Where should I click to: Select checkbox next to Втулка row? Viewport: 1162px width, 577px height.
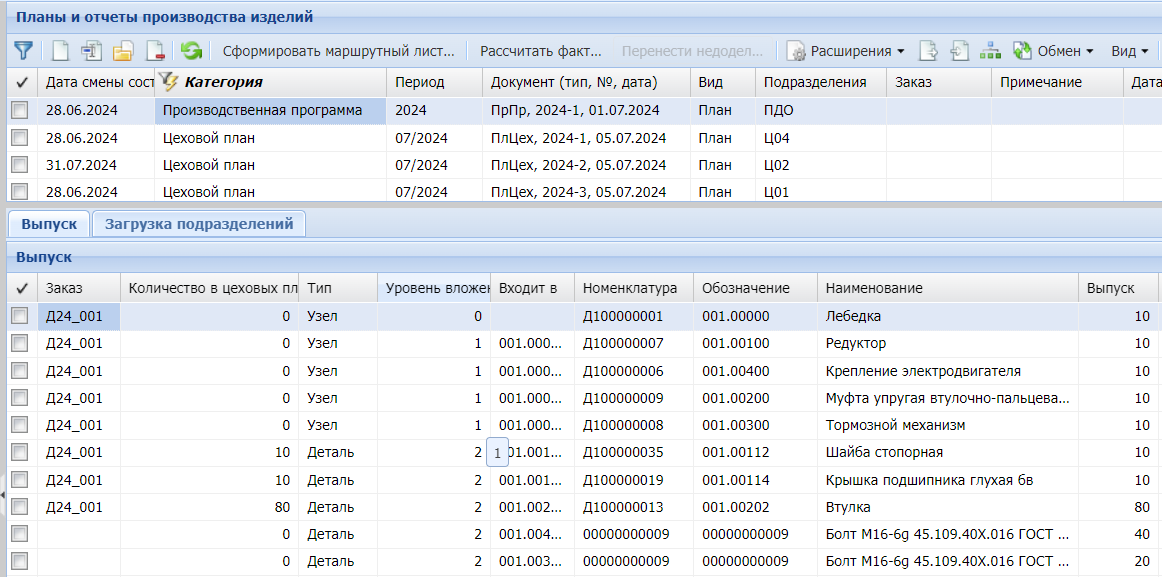point(19,507)
